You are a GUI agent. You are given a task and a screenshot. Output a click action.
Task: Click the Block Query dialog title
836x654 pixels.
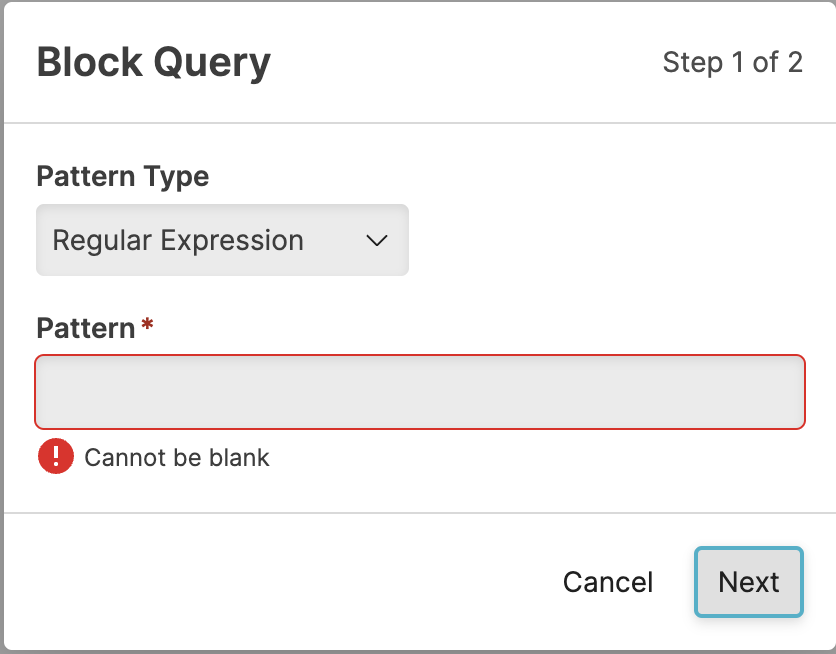pos(153,62)
